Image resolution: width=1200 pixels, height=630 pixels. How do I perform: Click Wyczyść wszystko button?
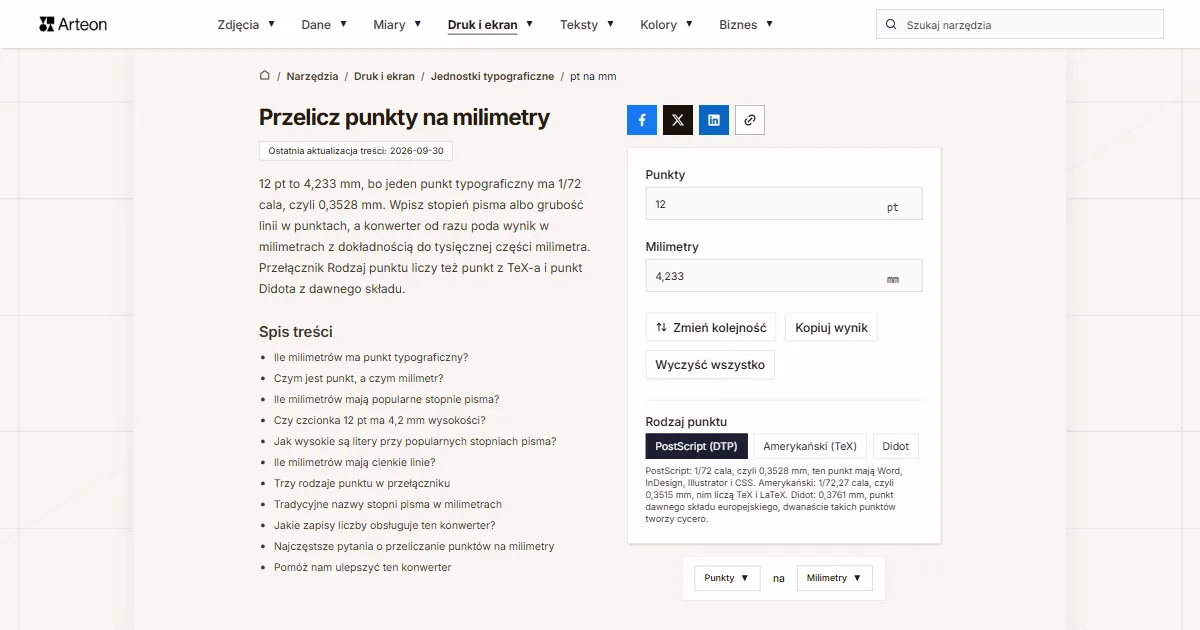(x=710, y=365)
